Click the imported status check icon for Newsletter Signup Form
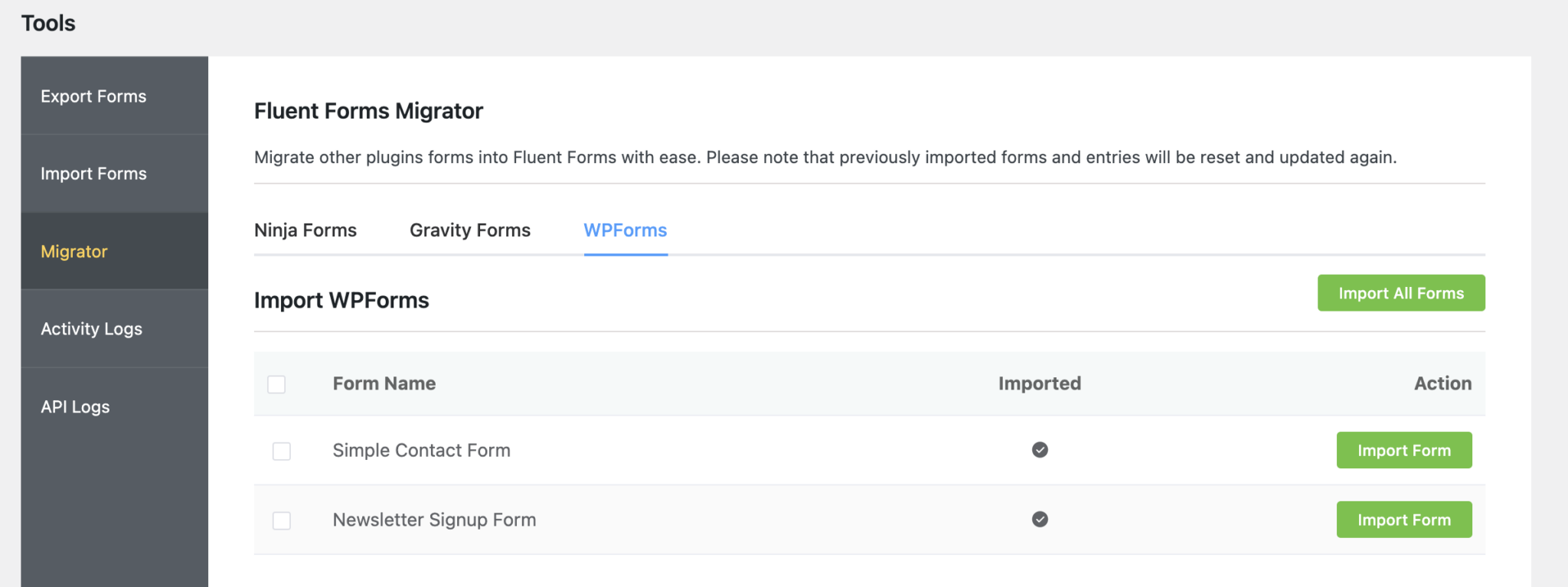The height and width of the screenshot is (587, 1568). click(1039, 520)
